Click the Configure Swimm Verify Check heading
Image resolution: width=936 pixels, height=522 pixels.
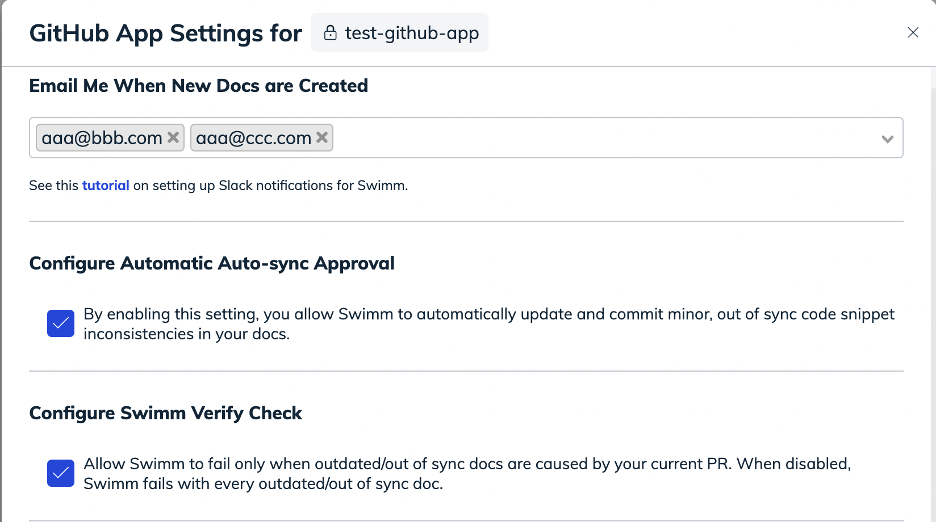165,413
